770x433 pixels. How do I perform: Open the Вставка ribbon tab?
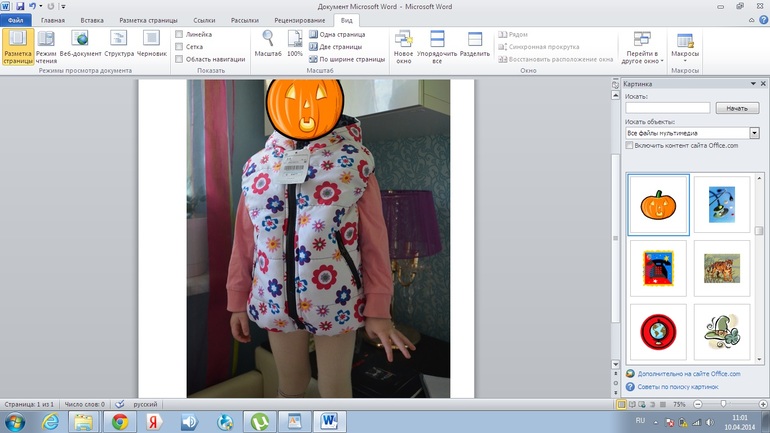pos(91,20)
